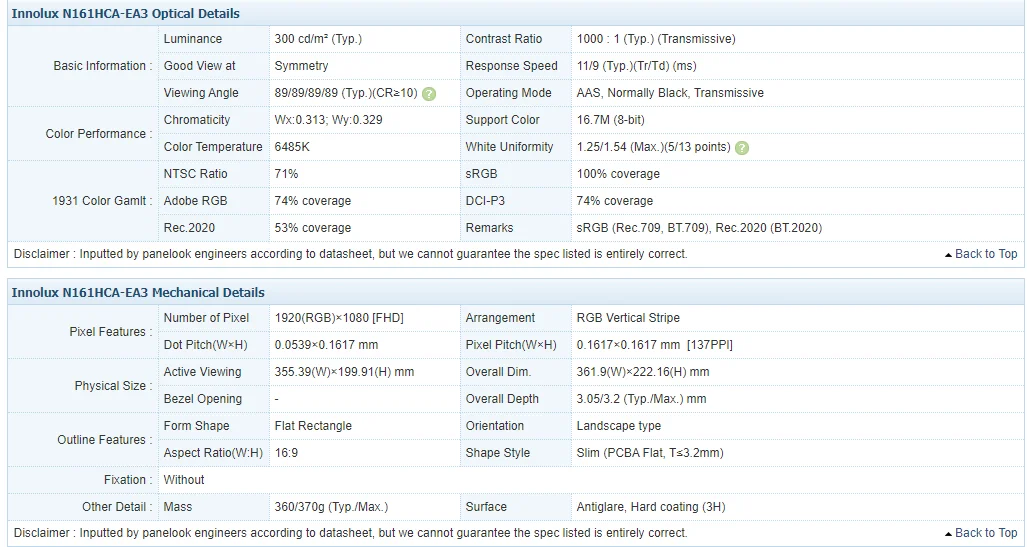Select the NTSC Ratio value 71%
The width and height of the screenshot is (1027, 547).
point(286,174)
